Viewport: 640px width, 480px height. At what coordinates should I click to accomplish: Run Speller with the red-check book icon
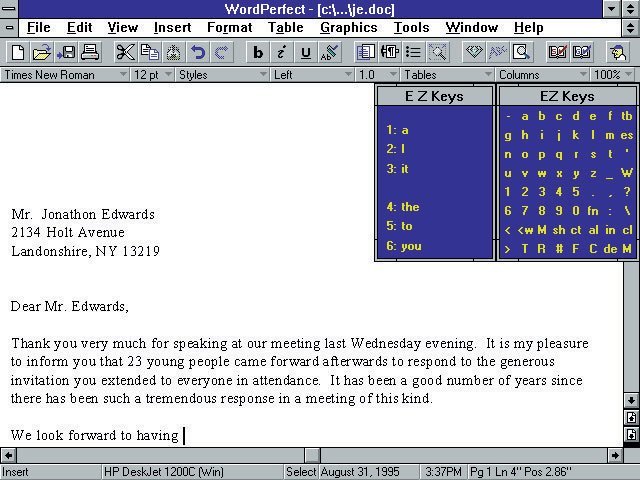[x=558, y=52]
